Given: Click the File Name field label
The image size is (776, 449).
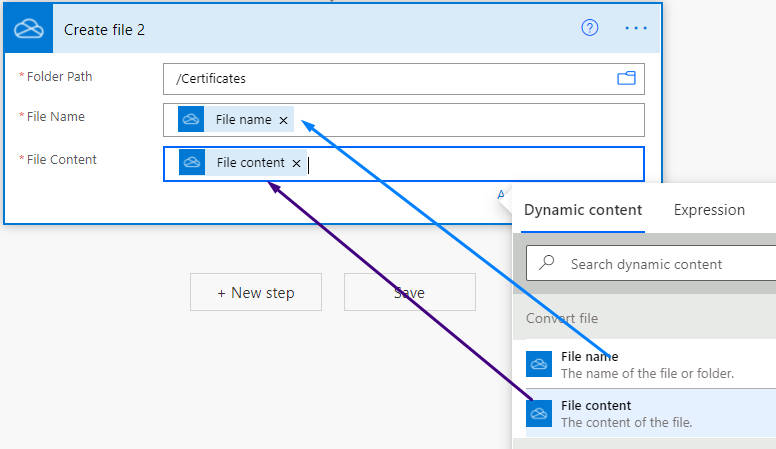Looking at the screenshot, I should [x=55, y=117].
